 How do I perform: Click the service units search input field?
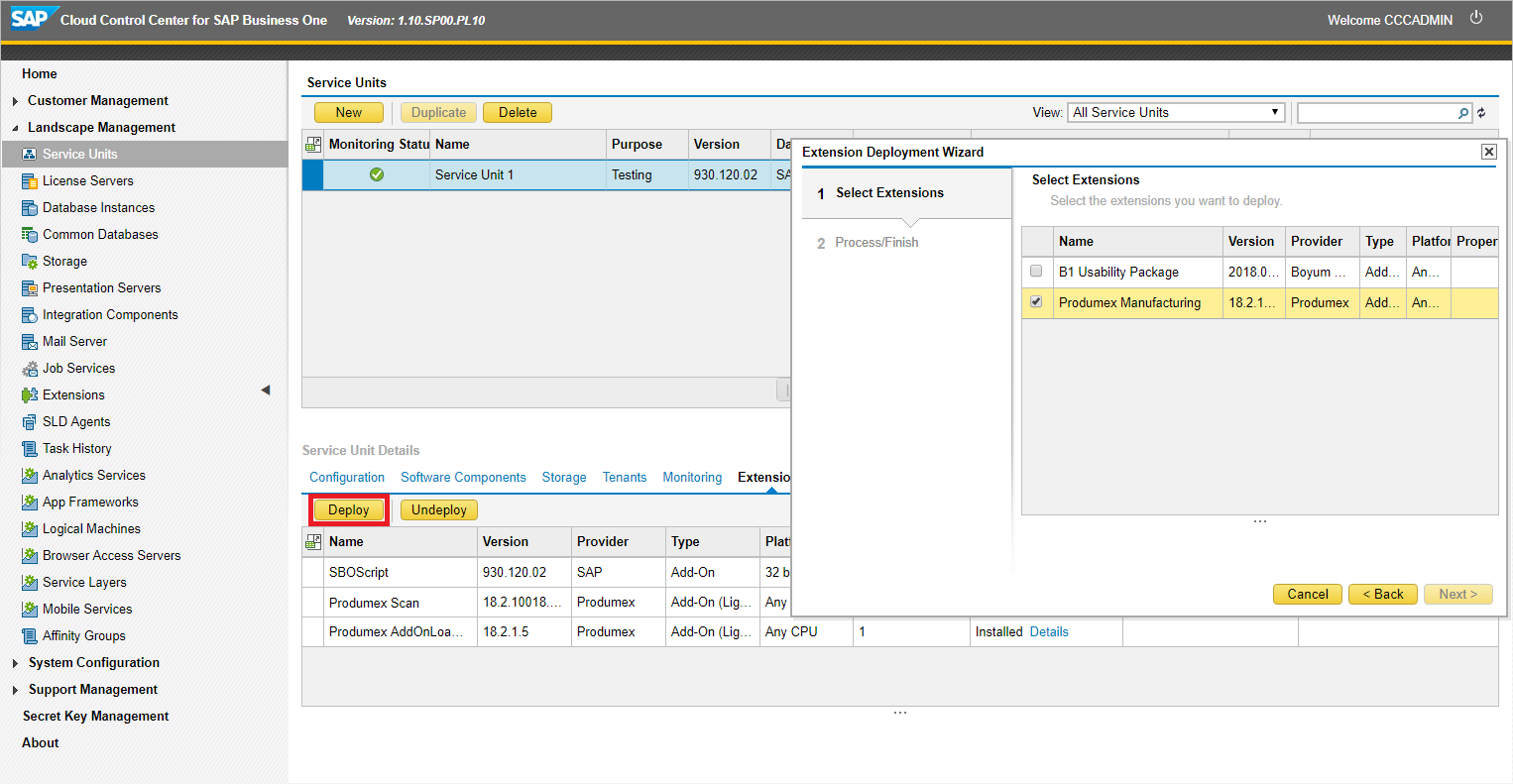(x=1376, y=113)
